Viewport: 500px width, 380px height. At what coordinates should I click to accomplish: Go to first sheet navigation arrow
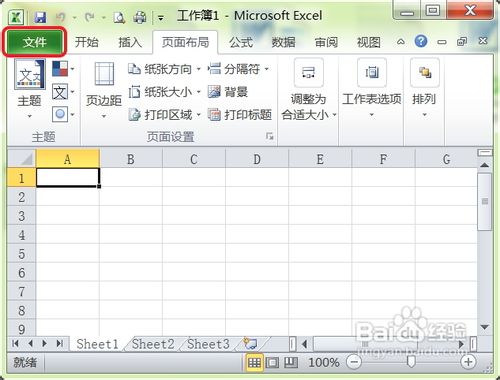15,343
